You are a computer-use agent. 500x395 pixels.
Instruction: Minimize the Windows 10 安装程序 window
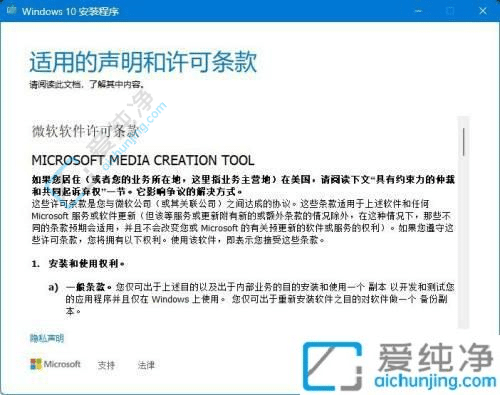tap(419, 11)
